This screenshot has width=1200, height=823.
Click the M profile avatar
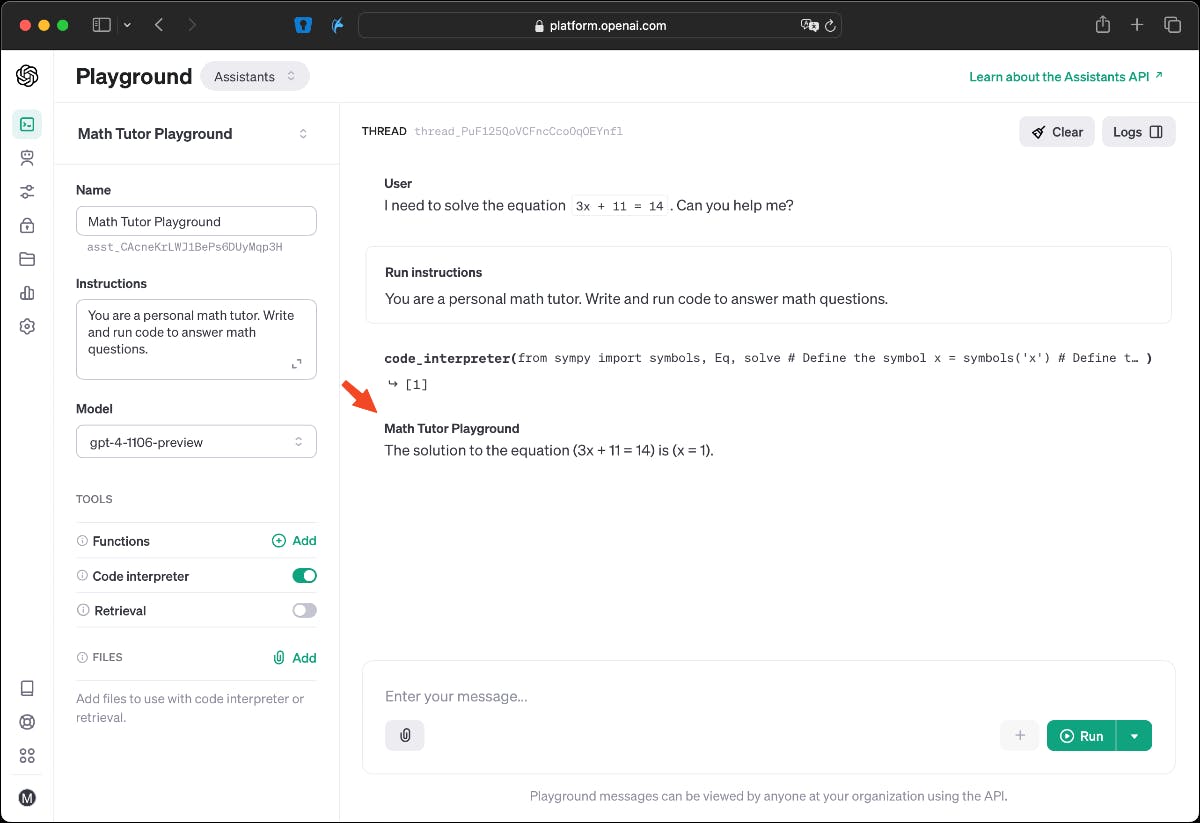pos(27,797)
